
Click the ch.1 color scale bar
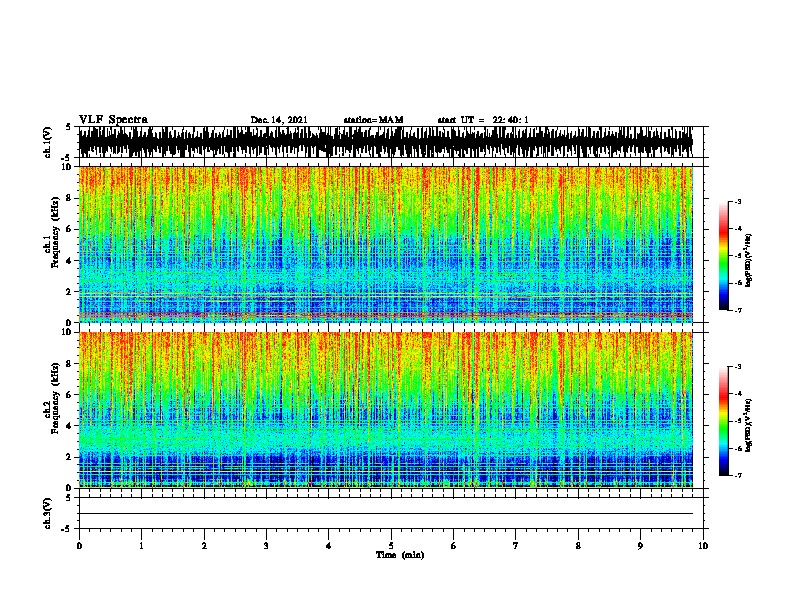point(724,256)
